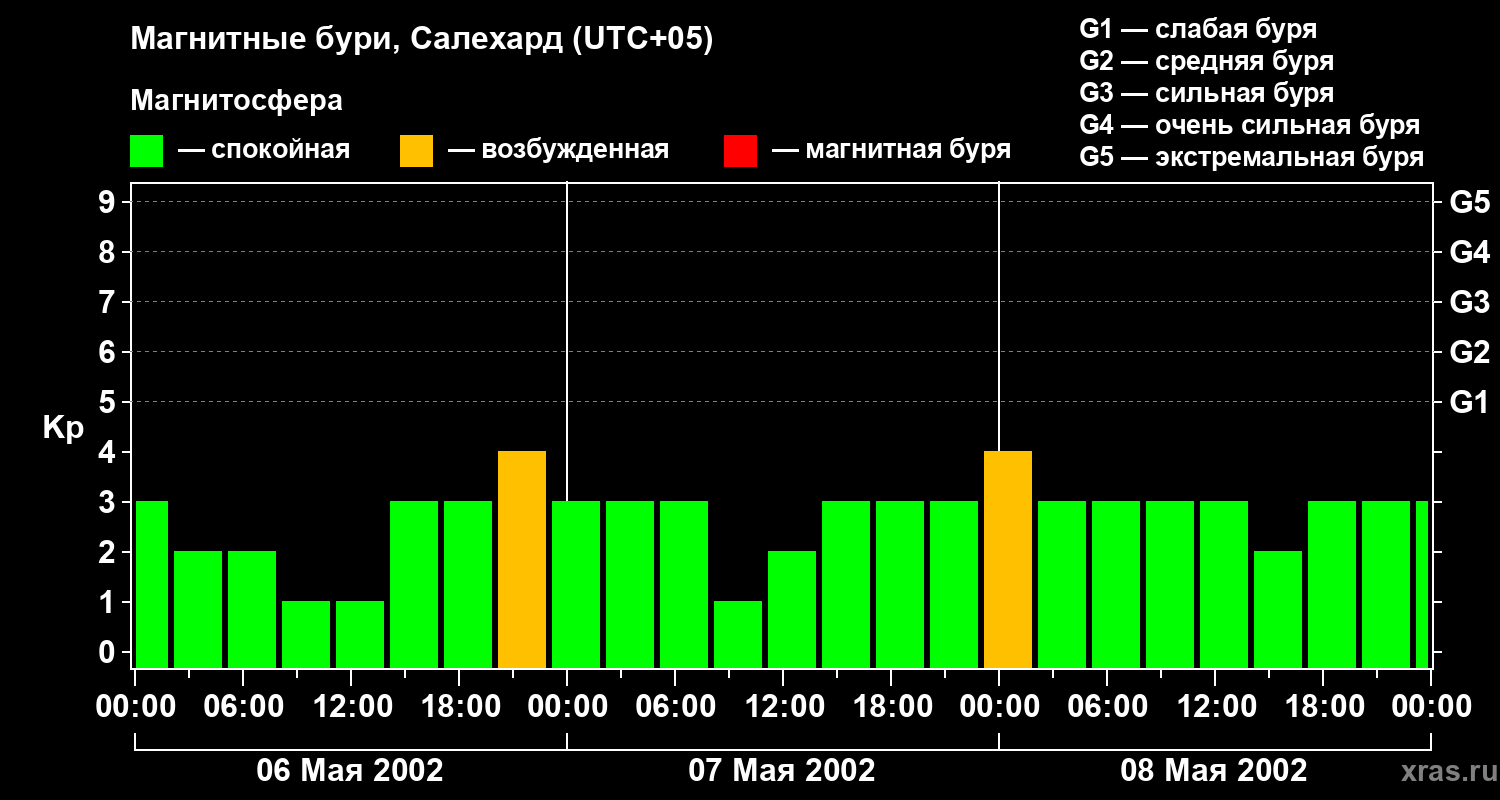Click the 'G4' label on right axis

1470,252
